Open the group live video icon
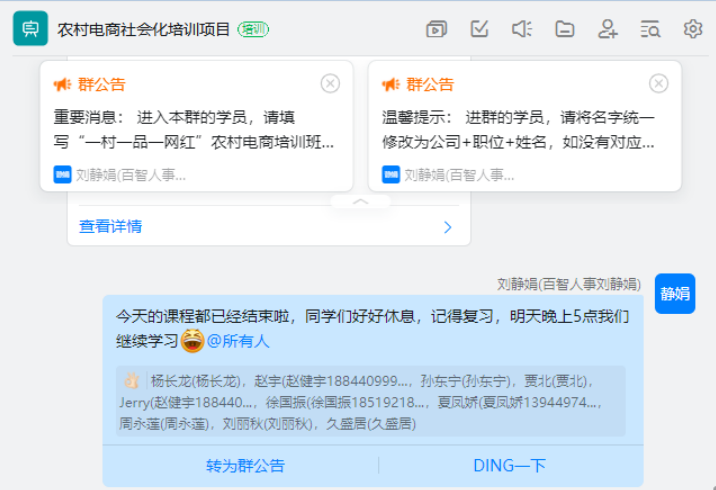Image resolution: width=716 pixels, height=490 pixels. pos(436,29)
